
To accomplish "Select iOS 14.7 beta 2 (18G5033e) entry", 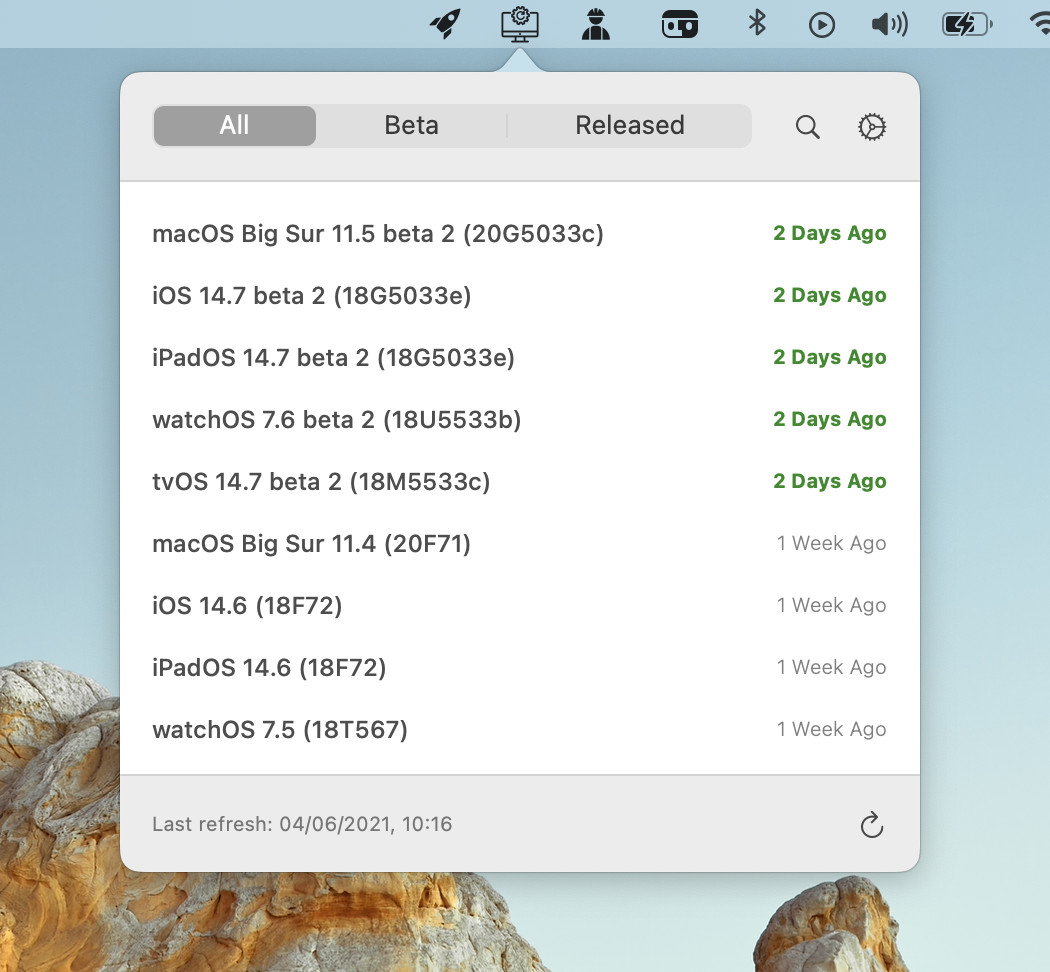I will pyautogui.click(x=520, y=295).
